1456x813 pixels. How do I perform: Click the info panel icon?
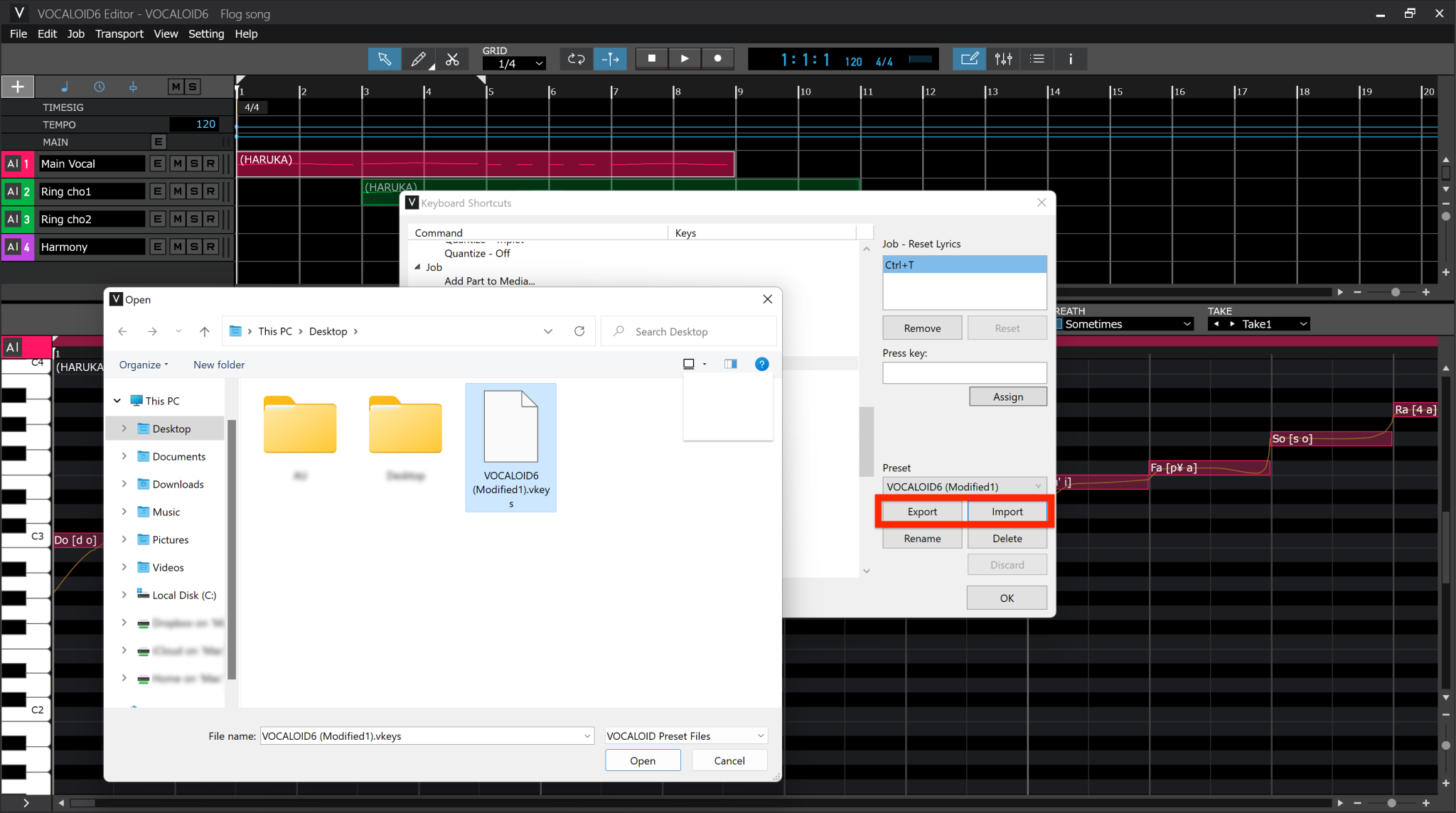(x=1071, y=59)
